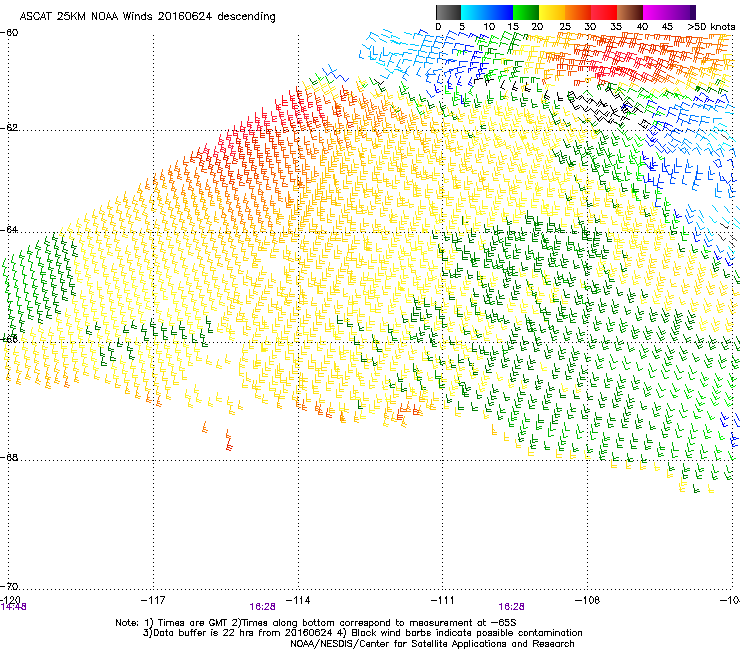This screenshot has height=650, width=740.
Task: Click the purple 16:28 time near -111
Action: (512, 607)
